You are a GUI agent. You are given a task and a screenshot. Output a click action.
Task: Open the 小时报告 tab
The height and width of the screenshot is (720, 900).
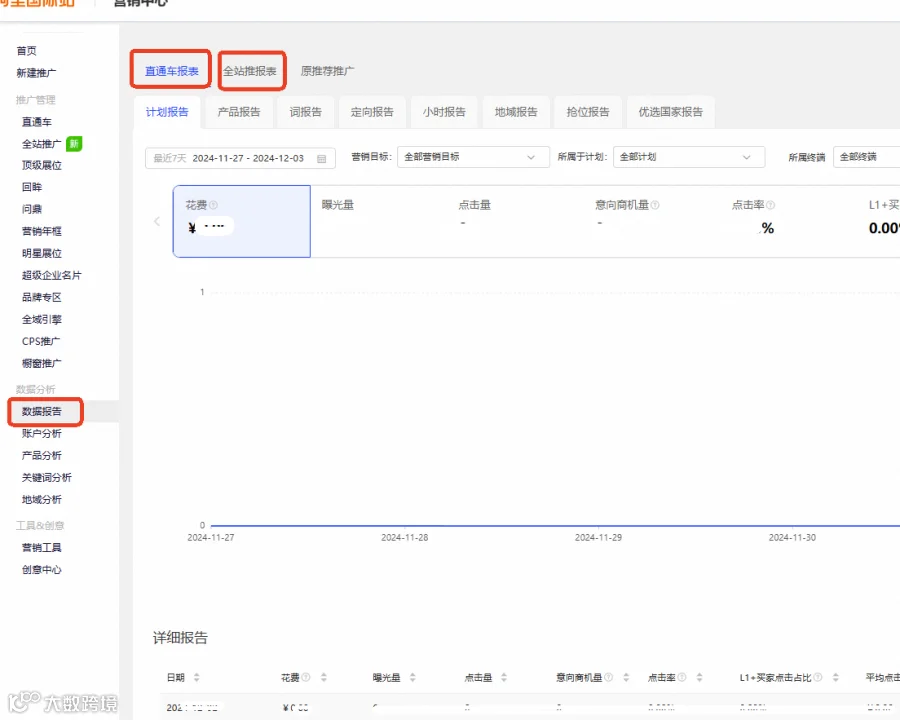[444, 112]
